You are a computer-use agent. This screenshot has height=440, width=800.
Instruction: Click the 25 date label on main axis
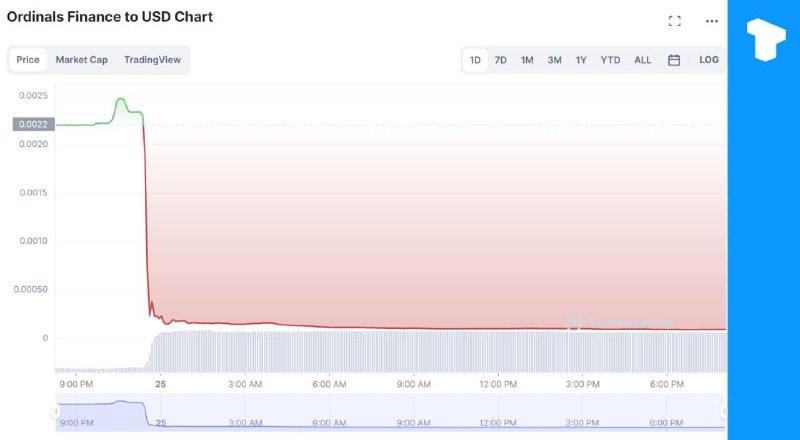click(161, 384)
